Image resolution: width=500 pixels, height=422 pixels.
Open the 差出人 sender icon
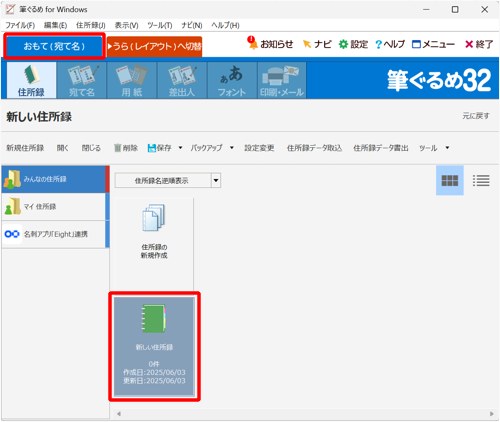point(182,80)
